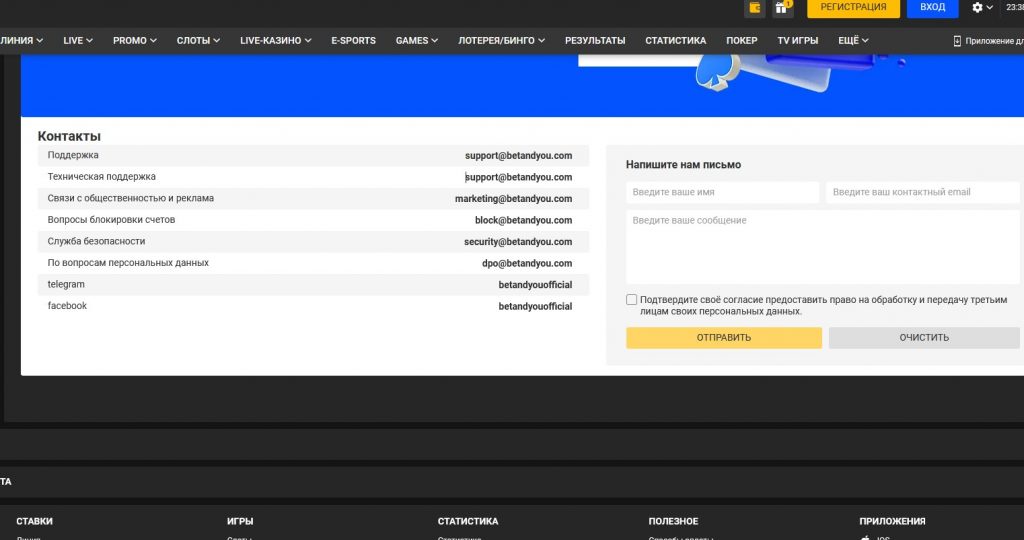1024x540 pixels.
Task: Click the name input field
Action: pos(722,193)
